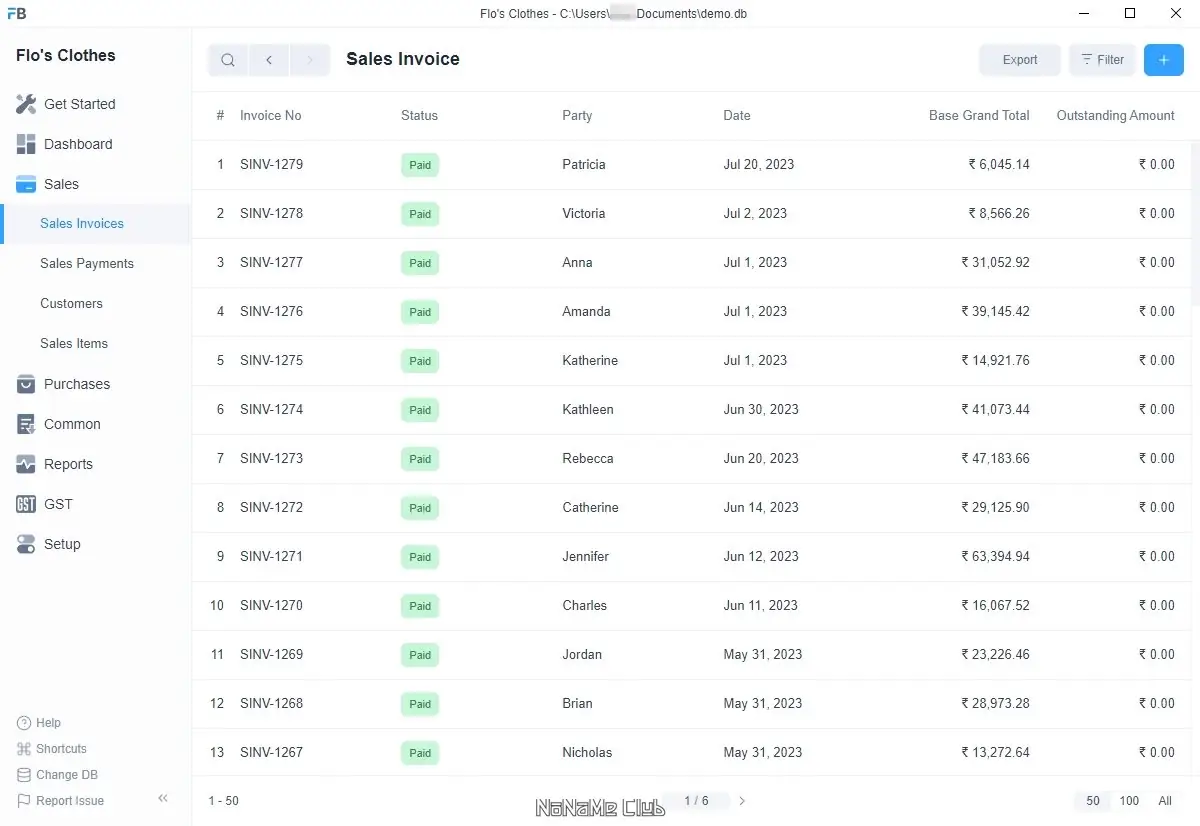The height and width of the screenshot is (826, 1200).
Task: Click the Export button
Action: coord(1020,60)
